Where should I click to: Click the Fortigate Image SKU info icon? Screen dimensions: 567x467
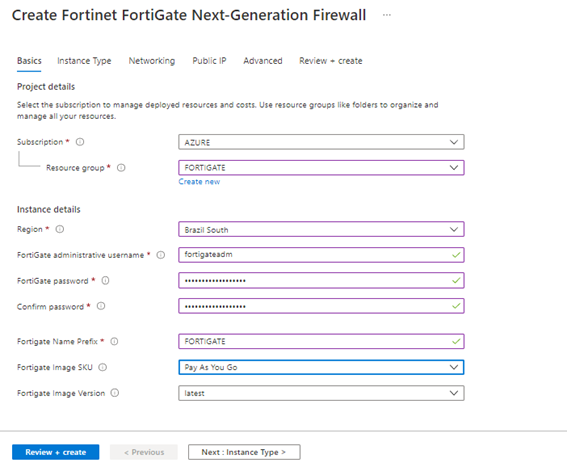(103, 367)
